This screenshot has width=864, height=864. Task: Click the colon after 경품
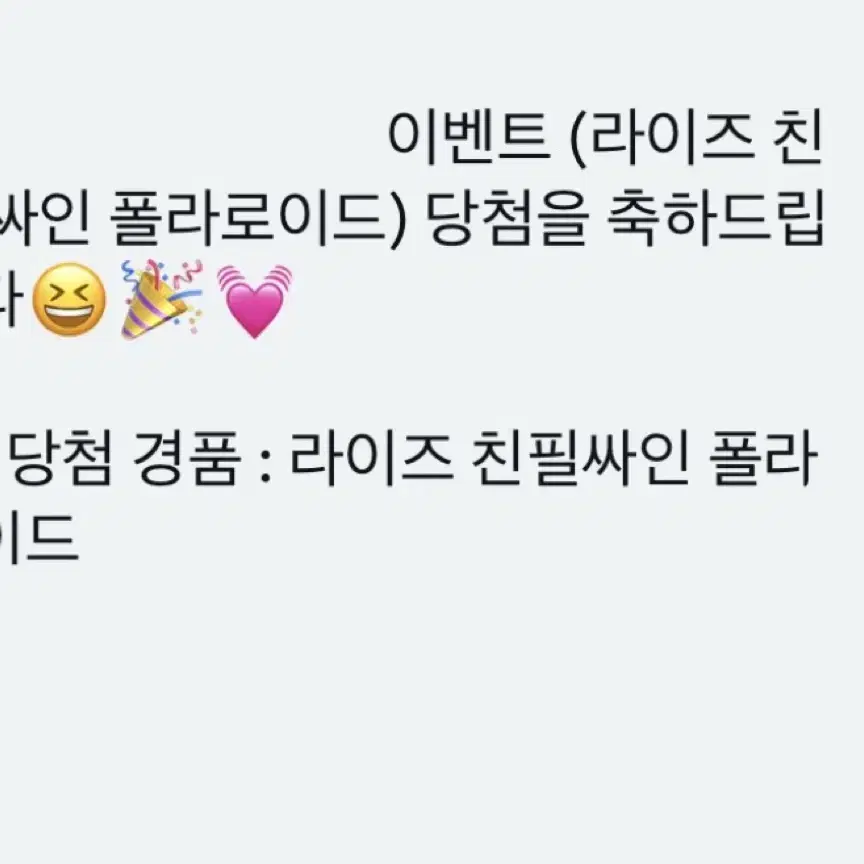(x=265, y=465)
